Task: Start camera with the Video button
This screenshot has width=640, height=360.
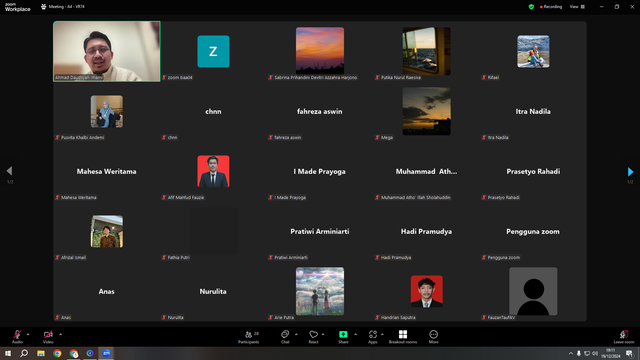Action: click(48, 336)
